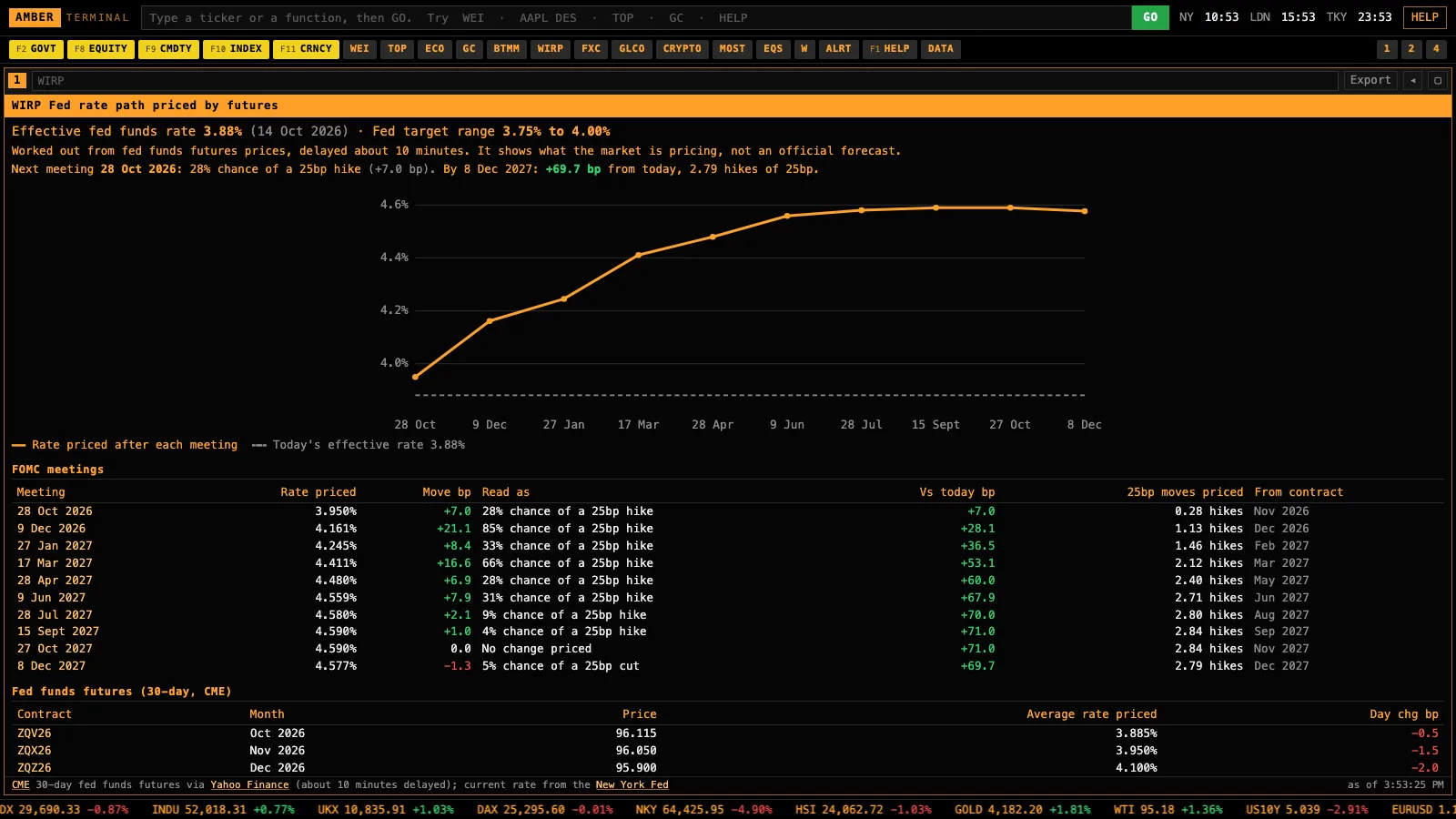The image size is (1456, 819).
Task: Open the EQS shortcut
Action: point(773,49)
